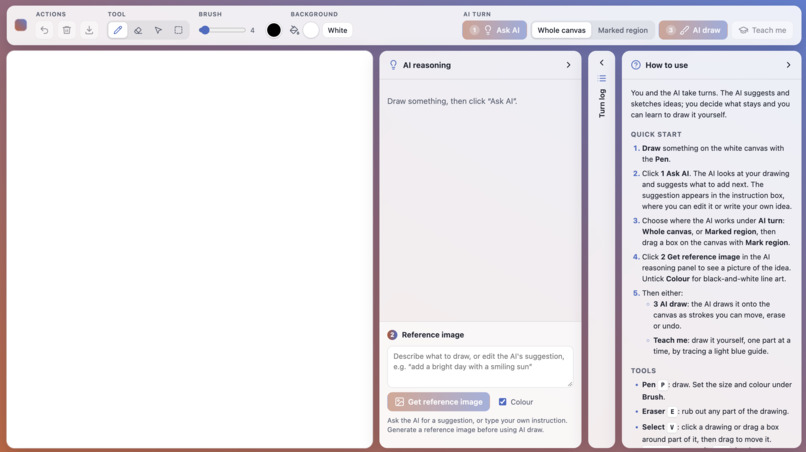Click the AI draw button
The image size is (806, 452).
pyautogui.click(x=693, y=30)
